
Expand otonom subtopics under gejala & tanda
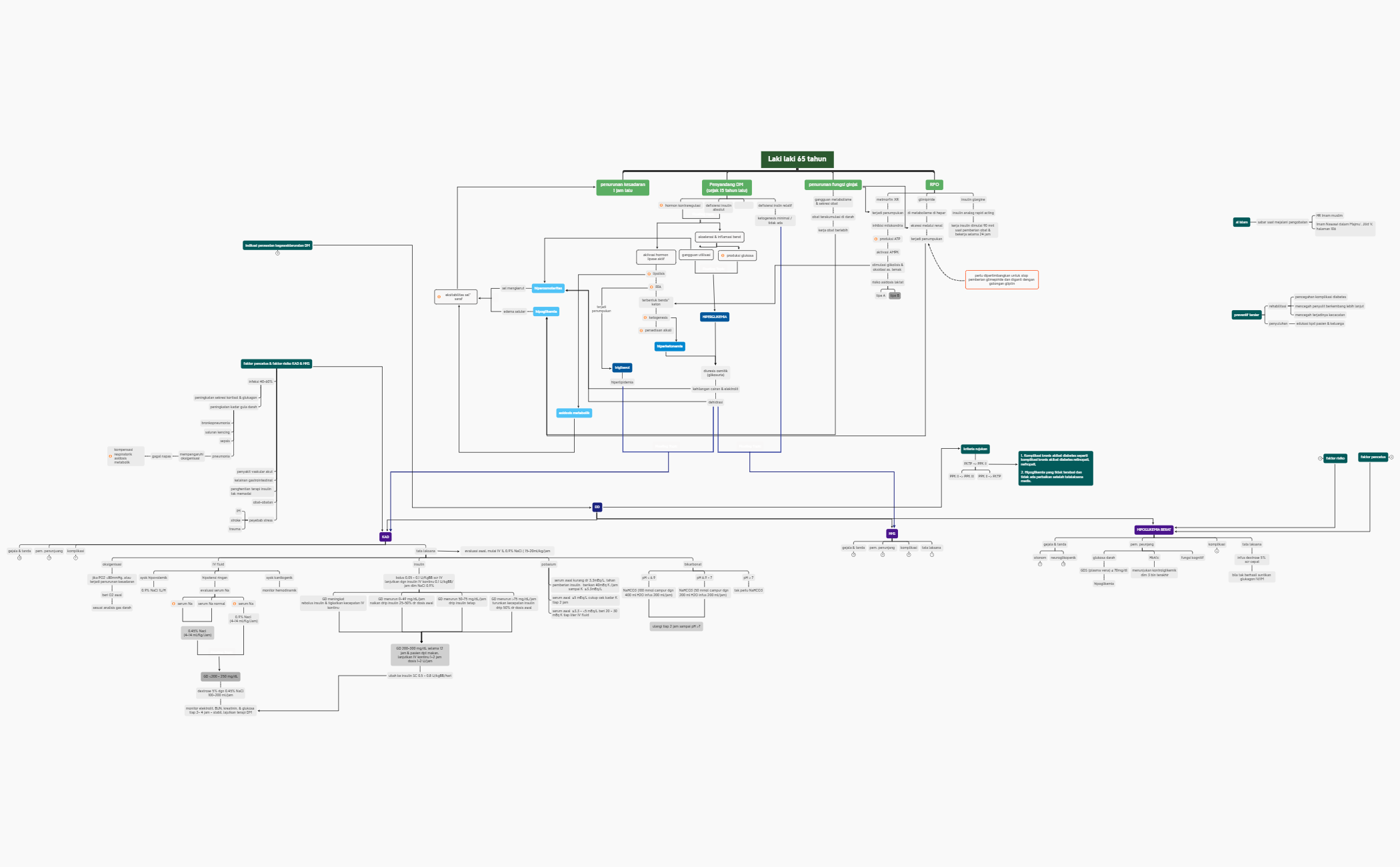point(1040,564)
